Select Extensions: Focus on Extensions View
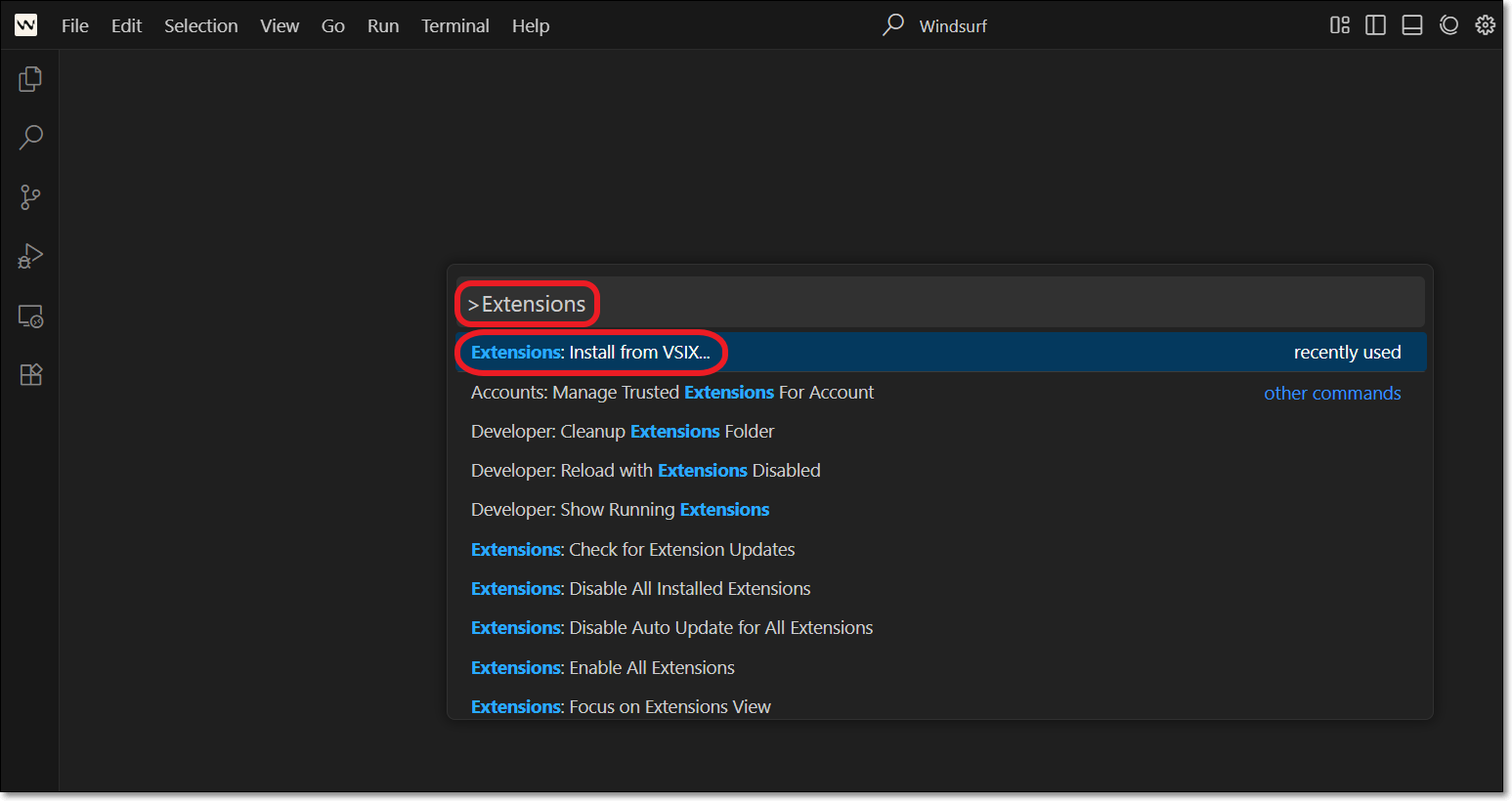1512x801 pixels. [x=940, y=704]
